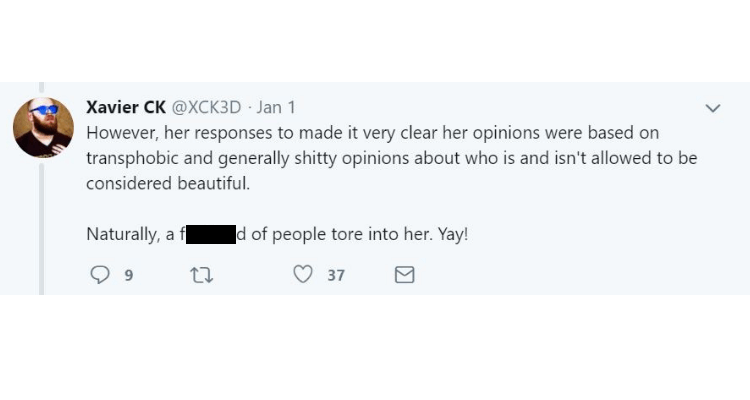
Task: Click the "Naturally, a f" text
Action: click(x=133, y=236)
